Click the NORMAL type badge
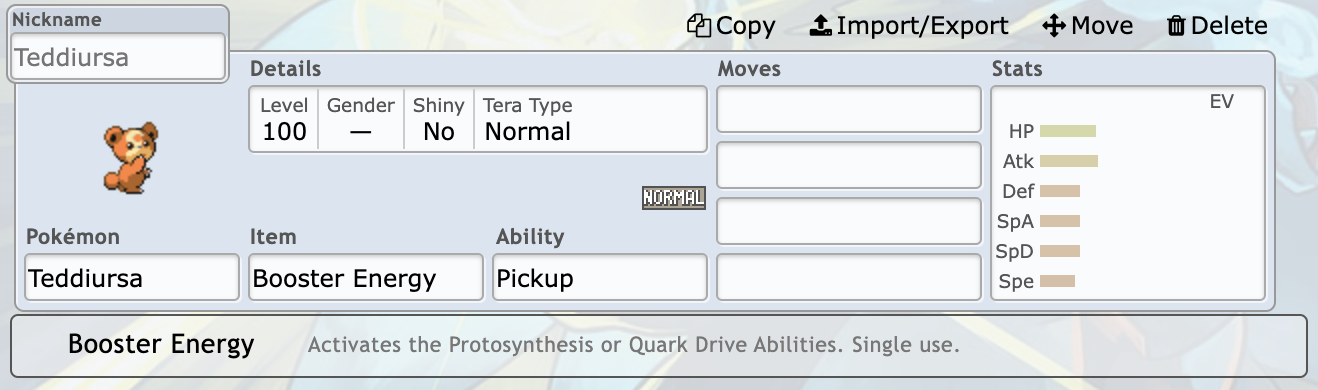Viewport: 1318px width, 390px height. coord(674,198)
